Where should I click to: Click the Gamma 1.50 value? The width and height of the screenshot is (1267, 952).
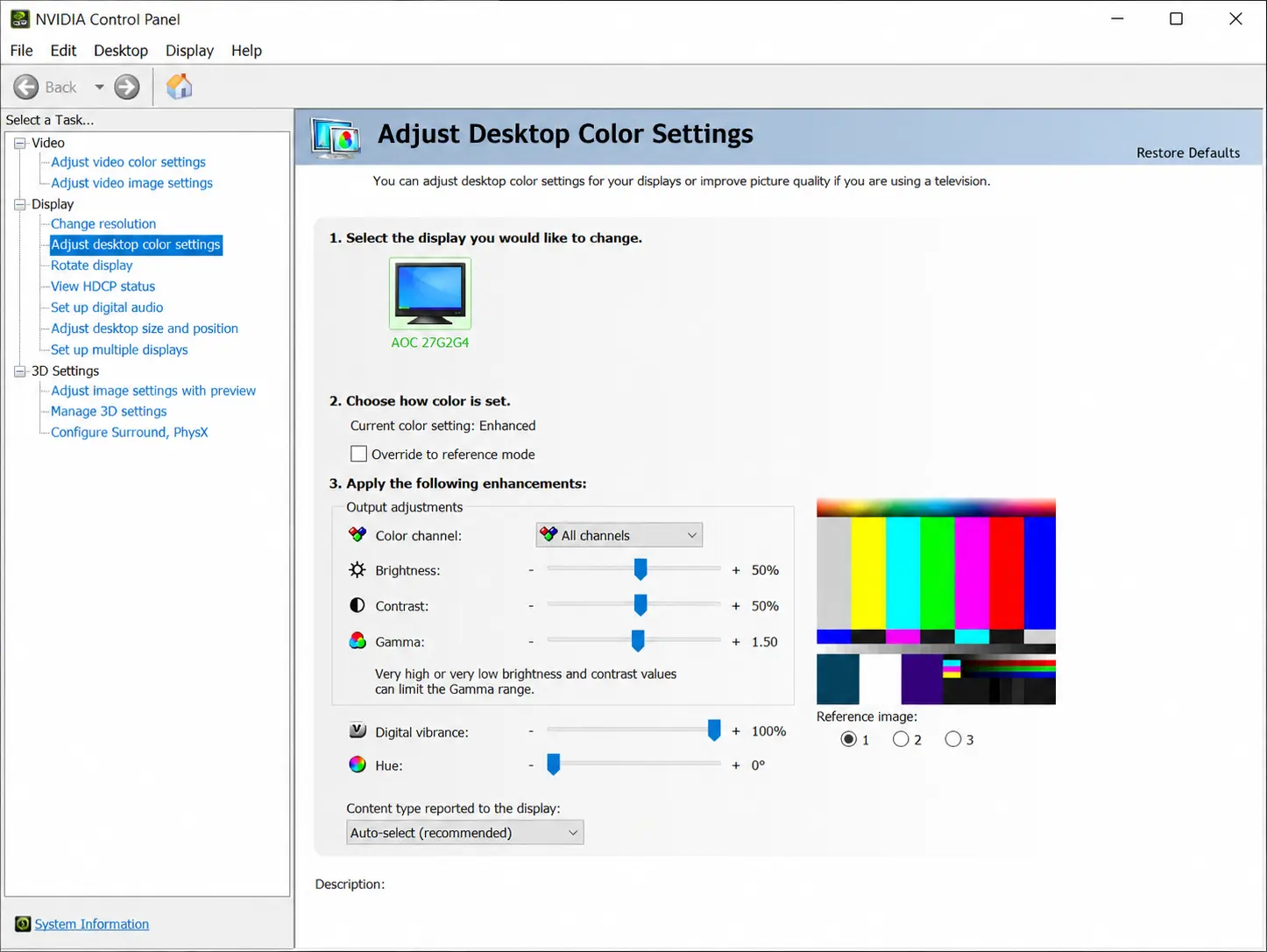point(765,642)
